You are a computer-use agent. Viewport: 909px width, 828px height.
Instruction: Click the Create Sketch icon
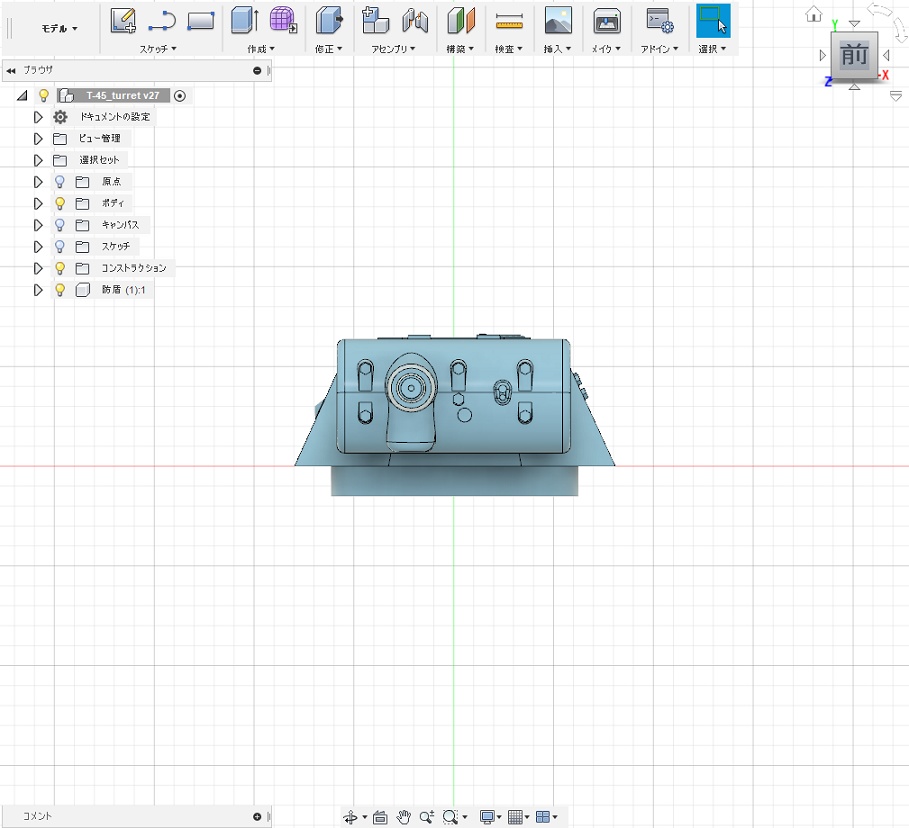coord(123,20)
